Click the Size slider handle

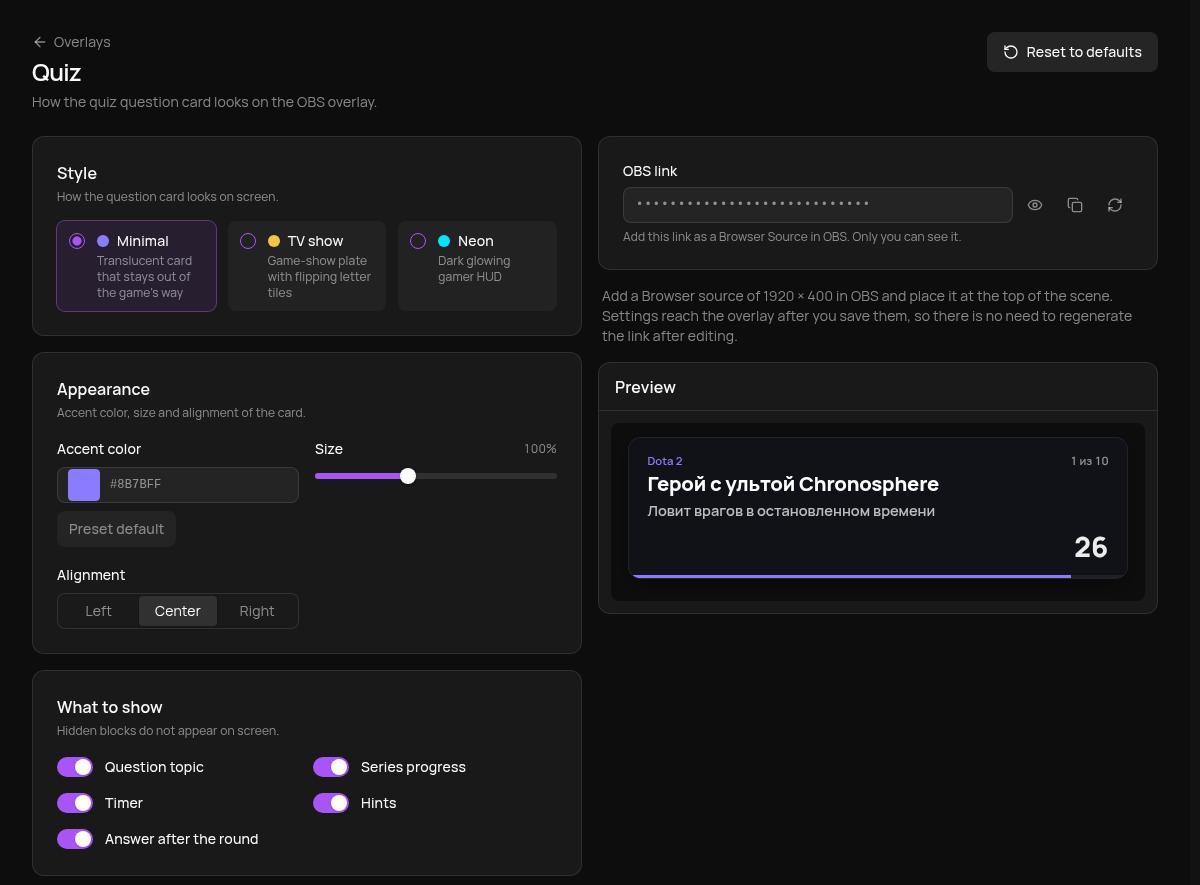408,476
